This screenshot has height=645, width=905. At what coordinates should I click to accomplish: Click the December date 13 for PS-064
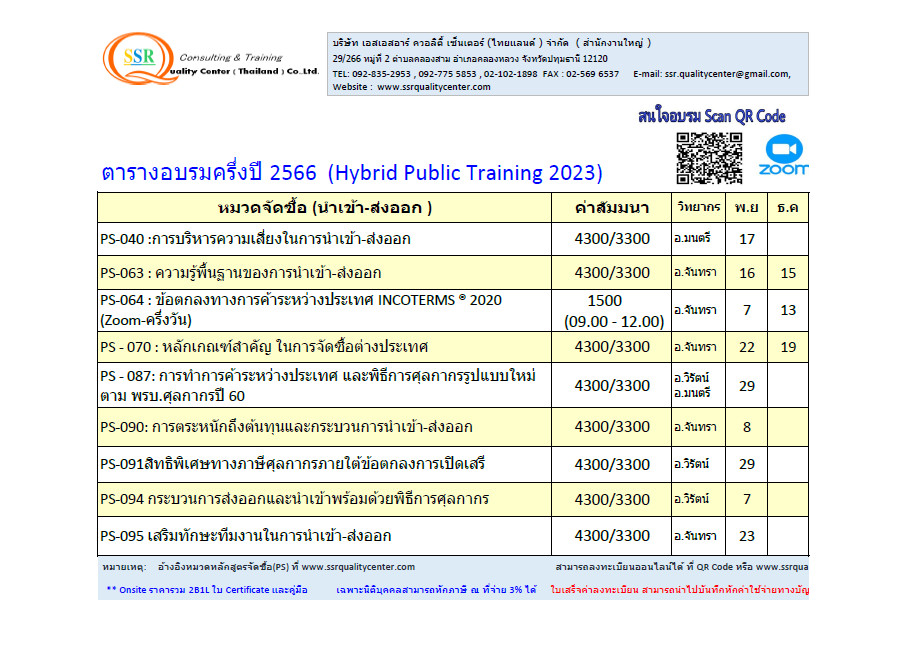click(x=788, y=310)
